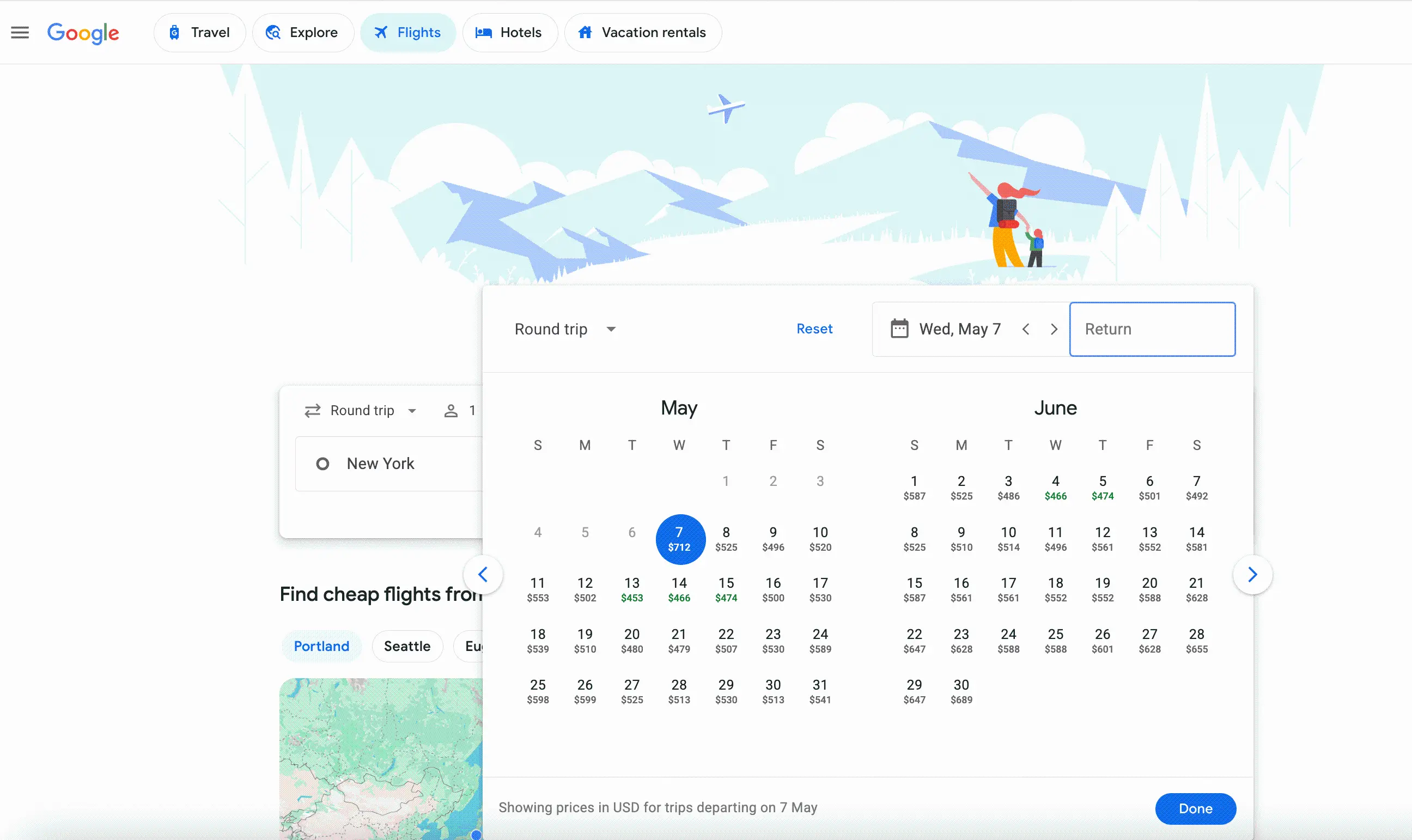
Task: Open the hamburger main menu
Action: [20, 33]
